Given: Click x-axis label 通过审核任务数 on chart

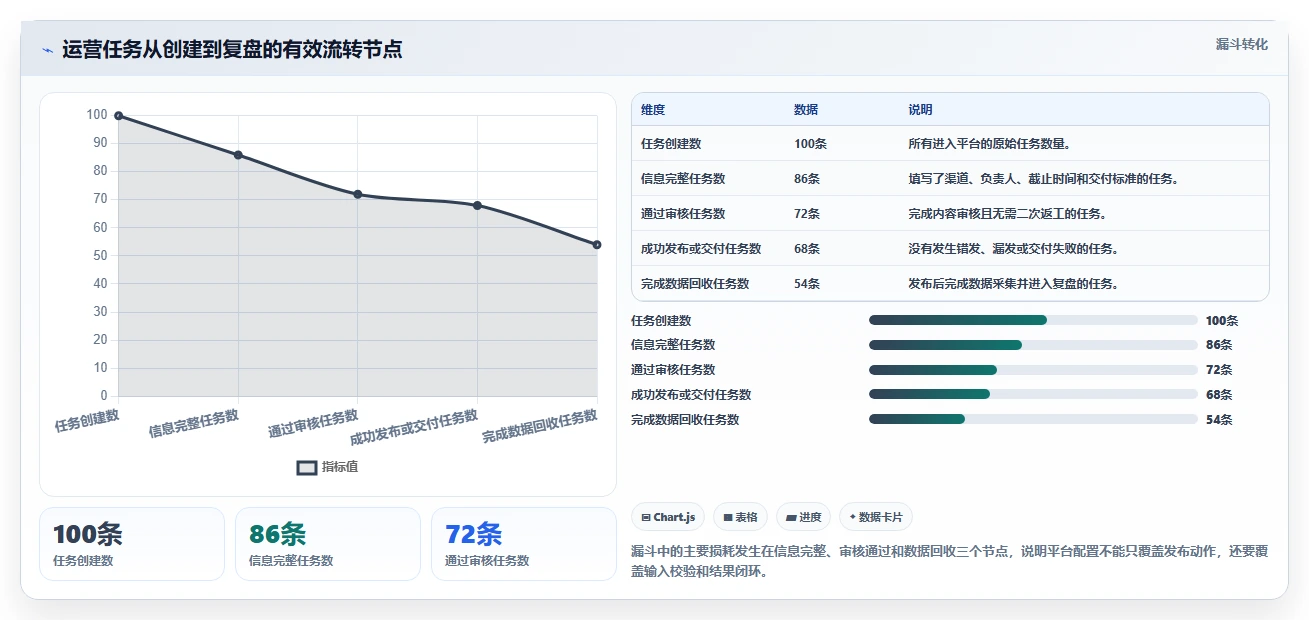Looking at the screenshot, I should (313, 424).
